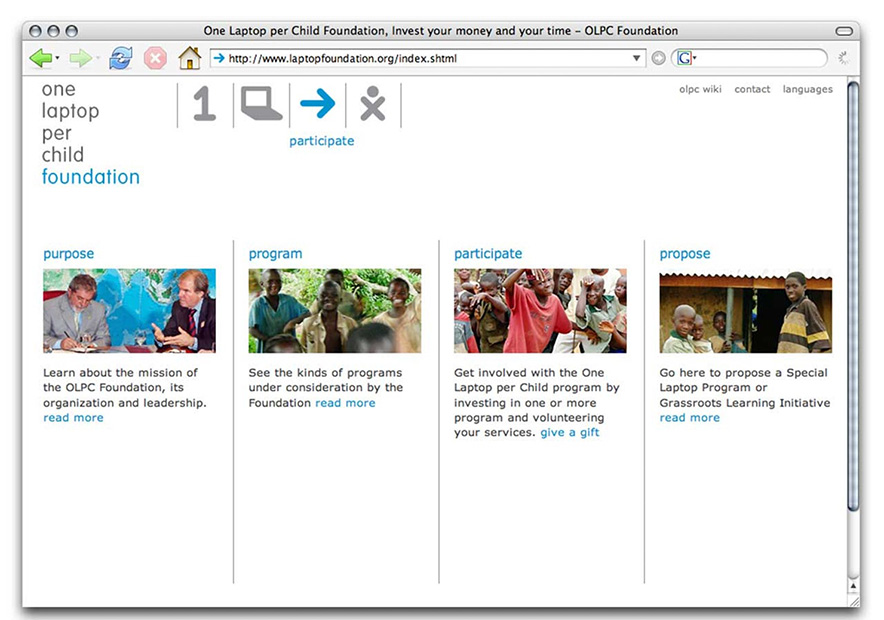Image resolution: width=884 pixels, height=620 pixels.
Task: Go to the Home page icon
Action: (189, 58)
